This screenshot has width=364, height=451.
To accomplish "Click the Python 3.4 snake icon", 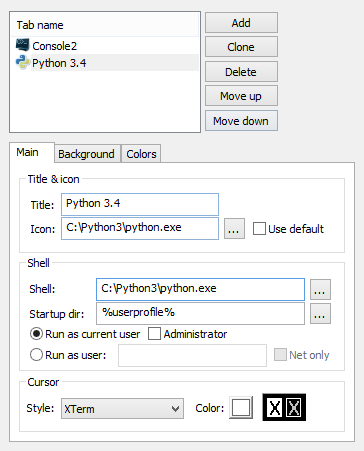I will point(23,62).
